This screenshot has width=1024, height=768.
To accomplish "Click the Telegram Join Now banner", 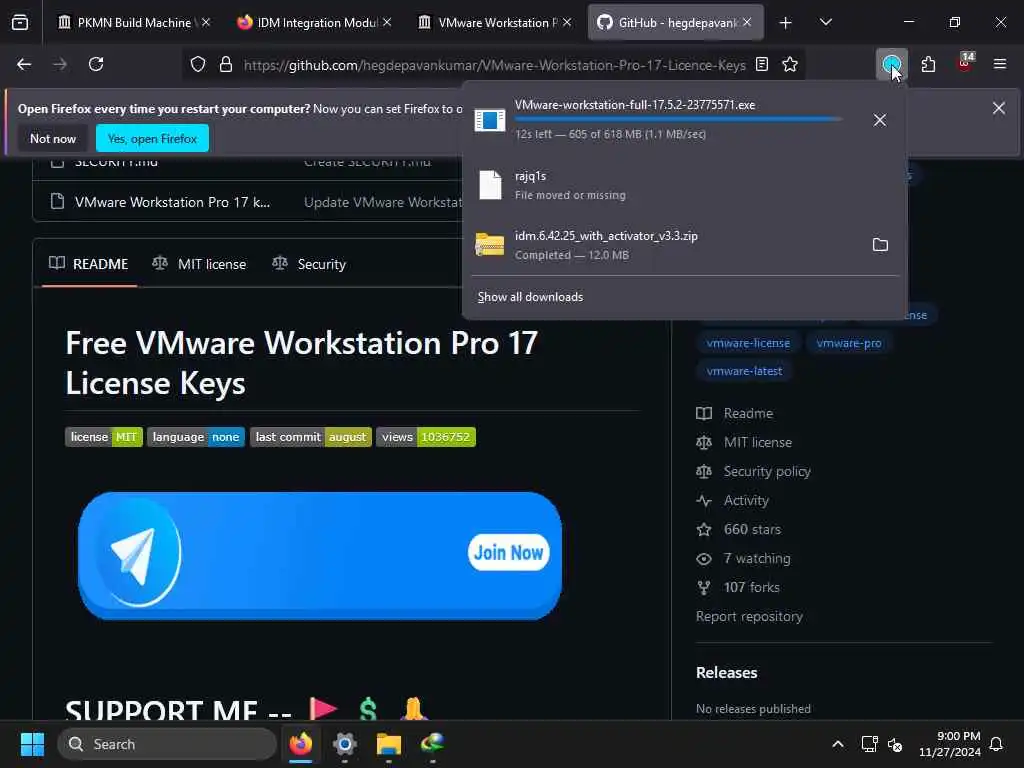I will pyautogui.click(x=320, y=556).
